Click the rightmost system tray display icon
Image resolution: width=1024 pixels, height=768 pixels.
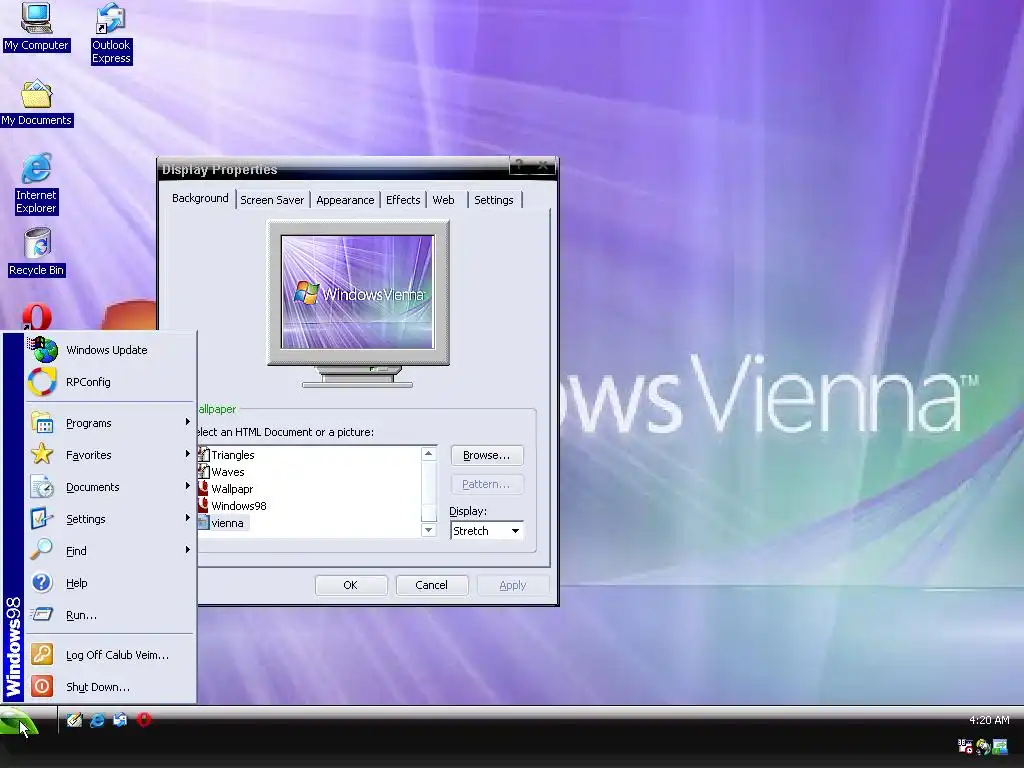pos(1000,746)
